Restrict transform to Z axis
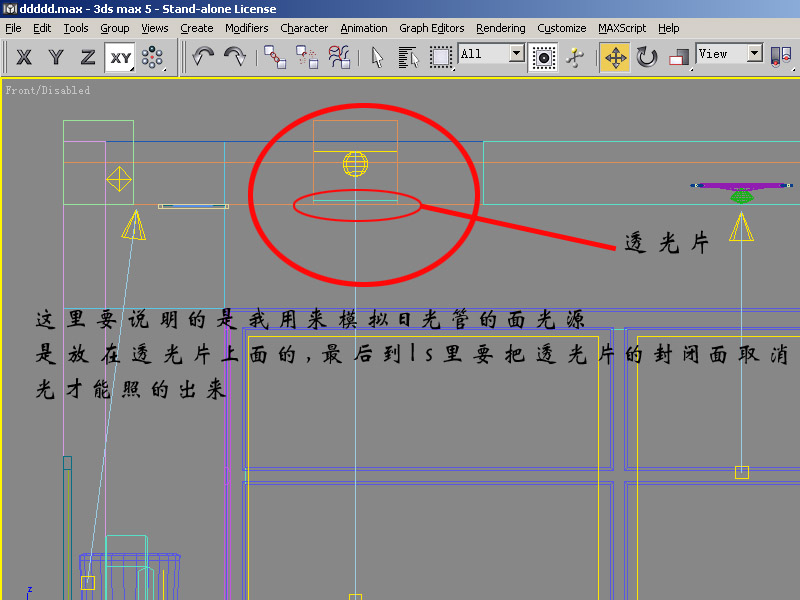Viewport: 800px width, 600px height. pyautogui.click(x=88, y=57)
